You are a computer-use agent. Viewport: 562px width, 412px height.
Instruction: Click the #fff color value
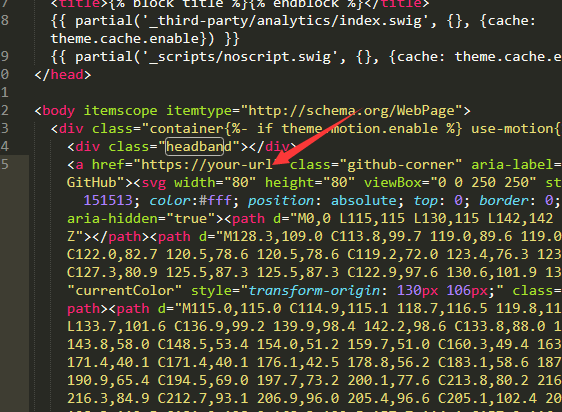click(215, 200)
